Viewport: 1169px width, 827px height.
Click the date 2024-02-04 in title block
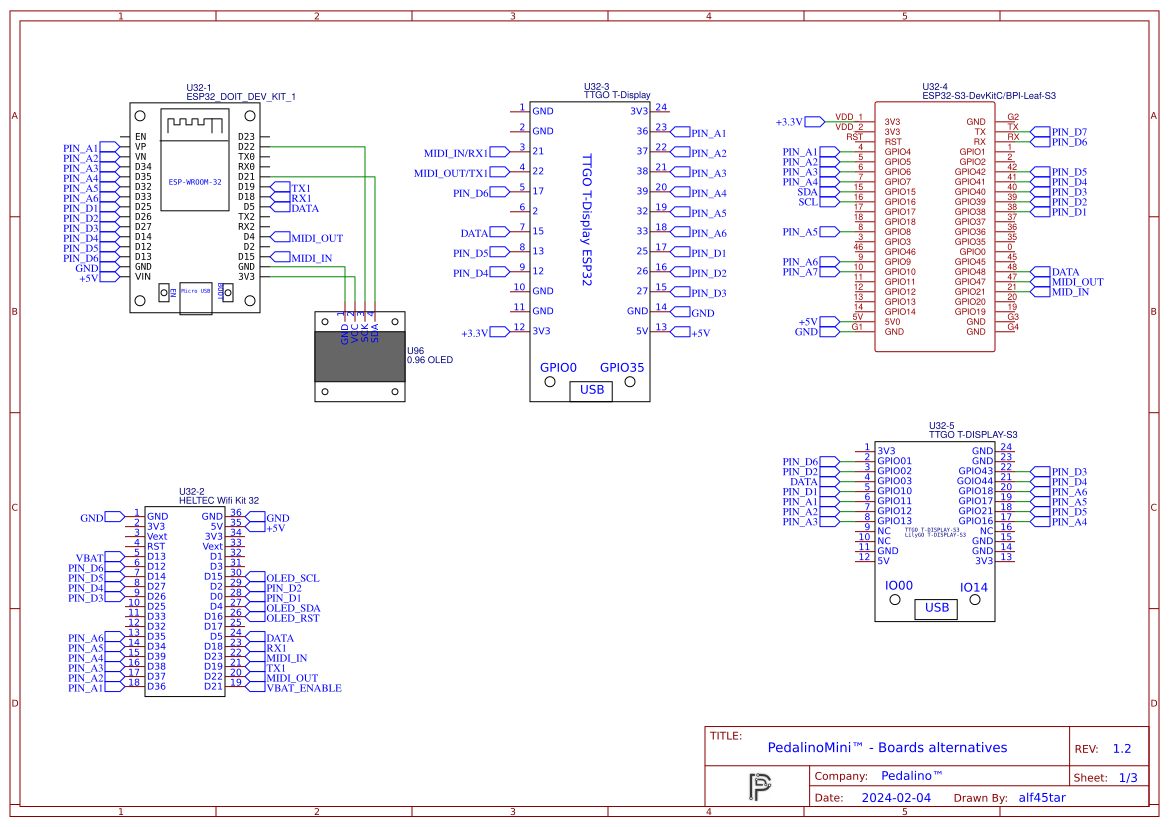click(896, 798)
